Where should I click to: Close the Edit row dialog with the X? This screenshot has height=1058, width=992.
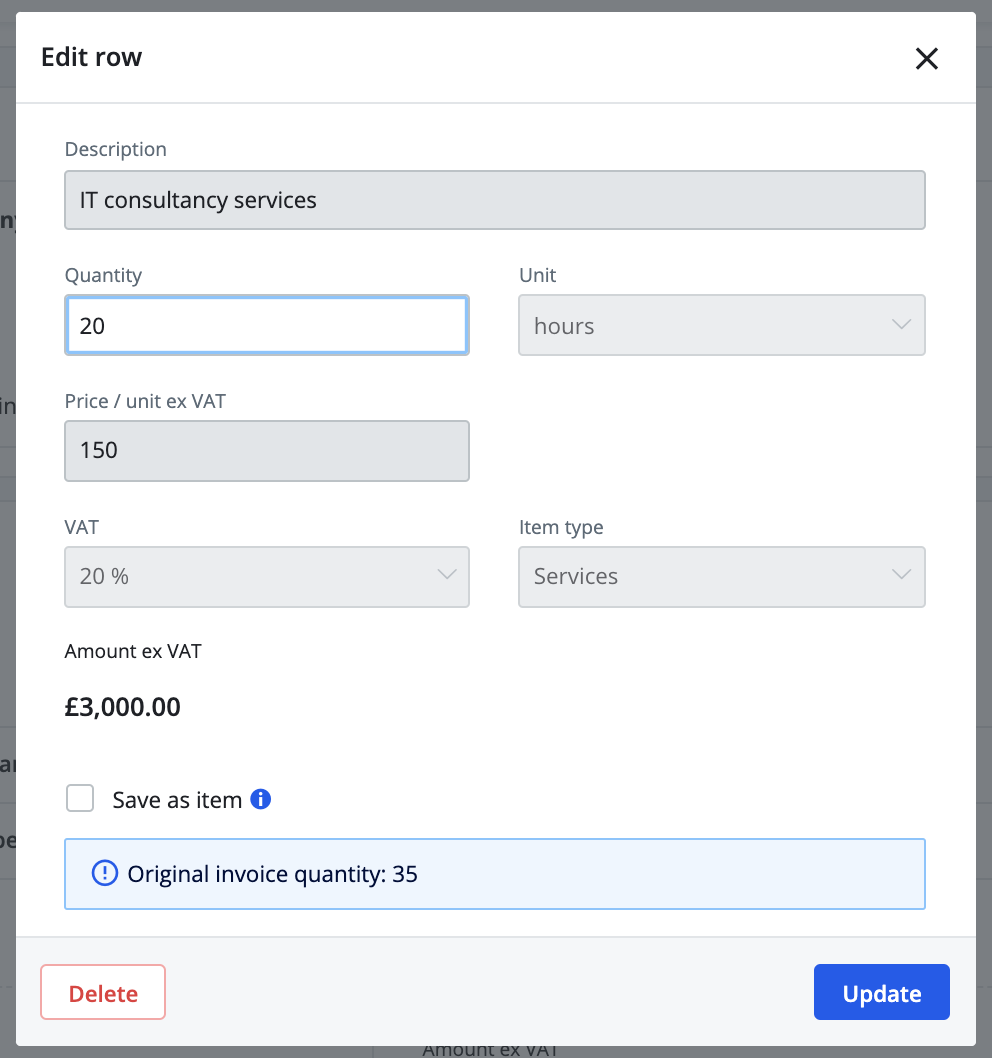(x=926, y=58)
